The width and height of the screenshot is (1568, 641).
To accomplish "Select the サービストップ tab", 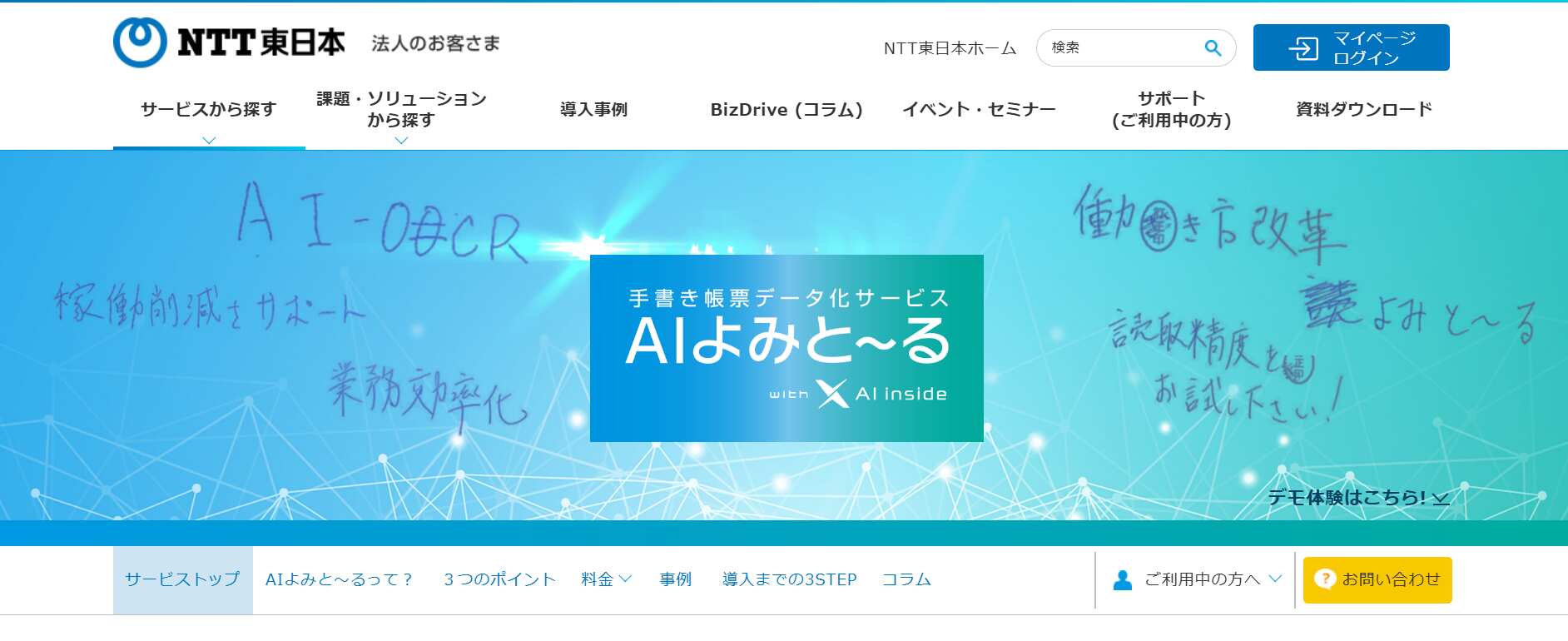I will pos(183,580).
